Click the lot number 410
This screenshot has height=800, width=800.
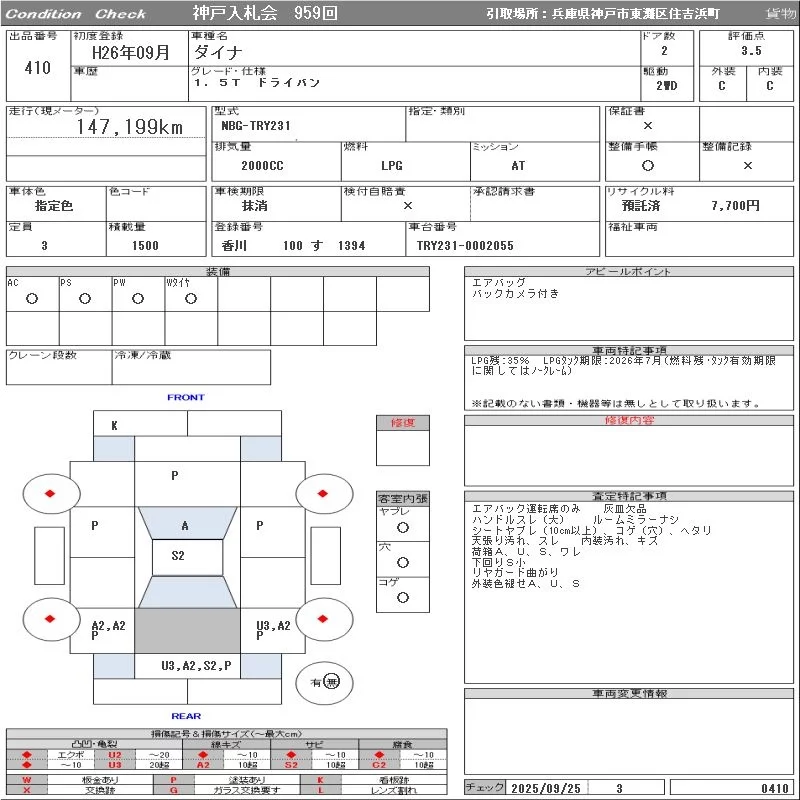click(x=38, y=67)
